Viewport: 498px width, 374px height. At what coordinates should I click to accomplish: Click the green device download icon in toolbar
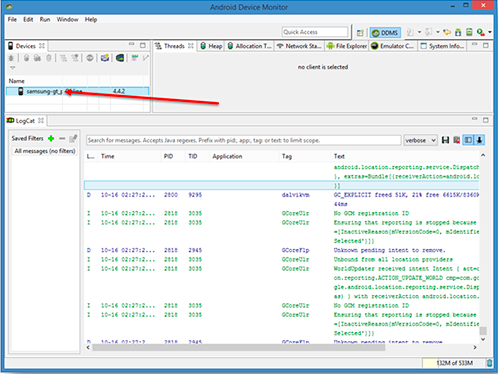(458, 32)
